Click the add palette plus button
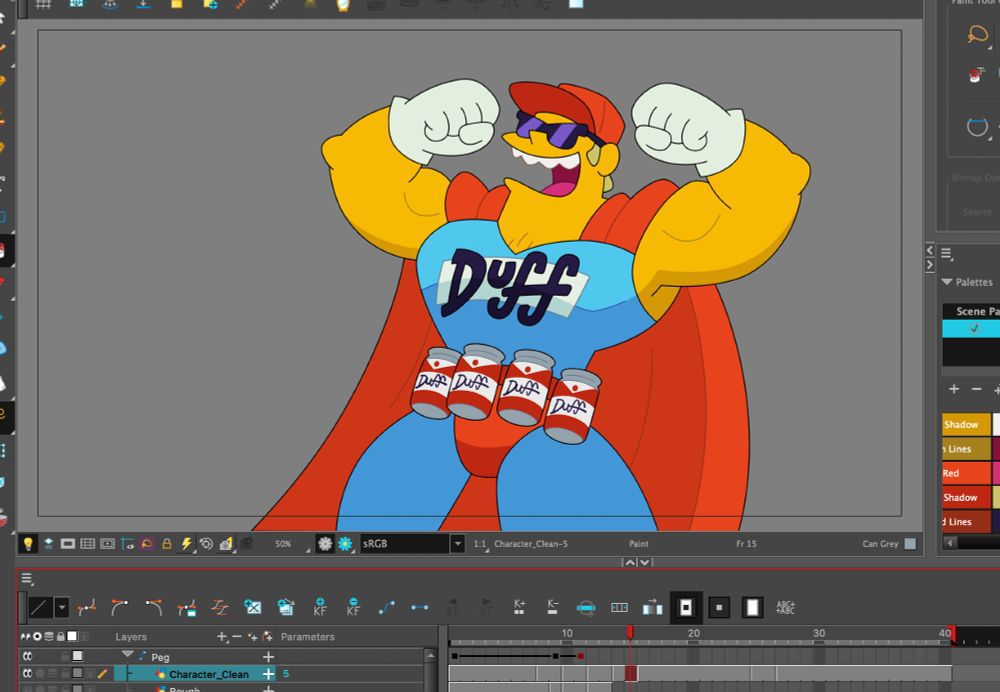The width and height of the screenshot is (1000, 692). coord(953,389)
